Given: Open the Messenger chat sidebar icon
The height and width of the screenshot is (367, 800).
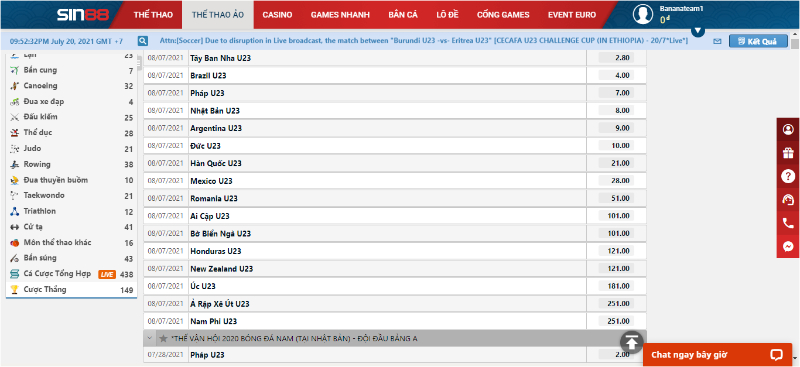Looking at the screenshot, I should (x=788, y=247).
